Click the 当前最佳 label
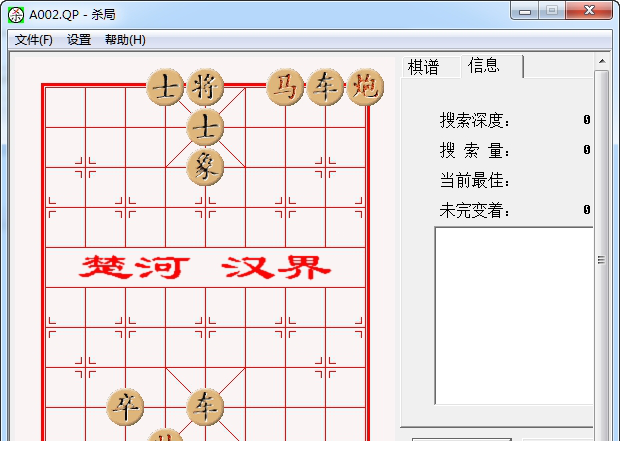 pyautogui.click(x=474, y=180)
